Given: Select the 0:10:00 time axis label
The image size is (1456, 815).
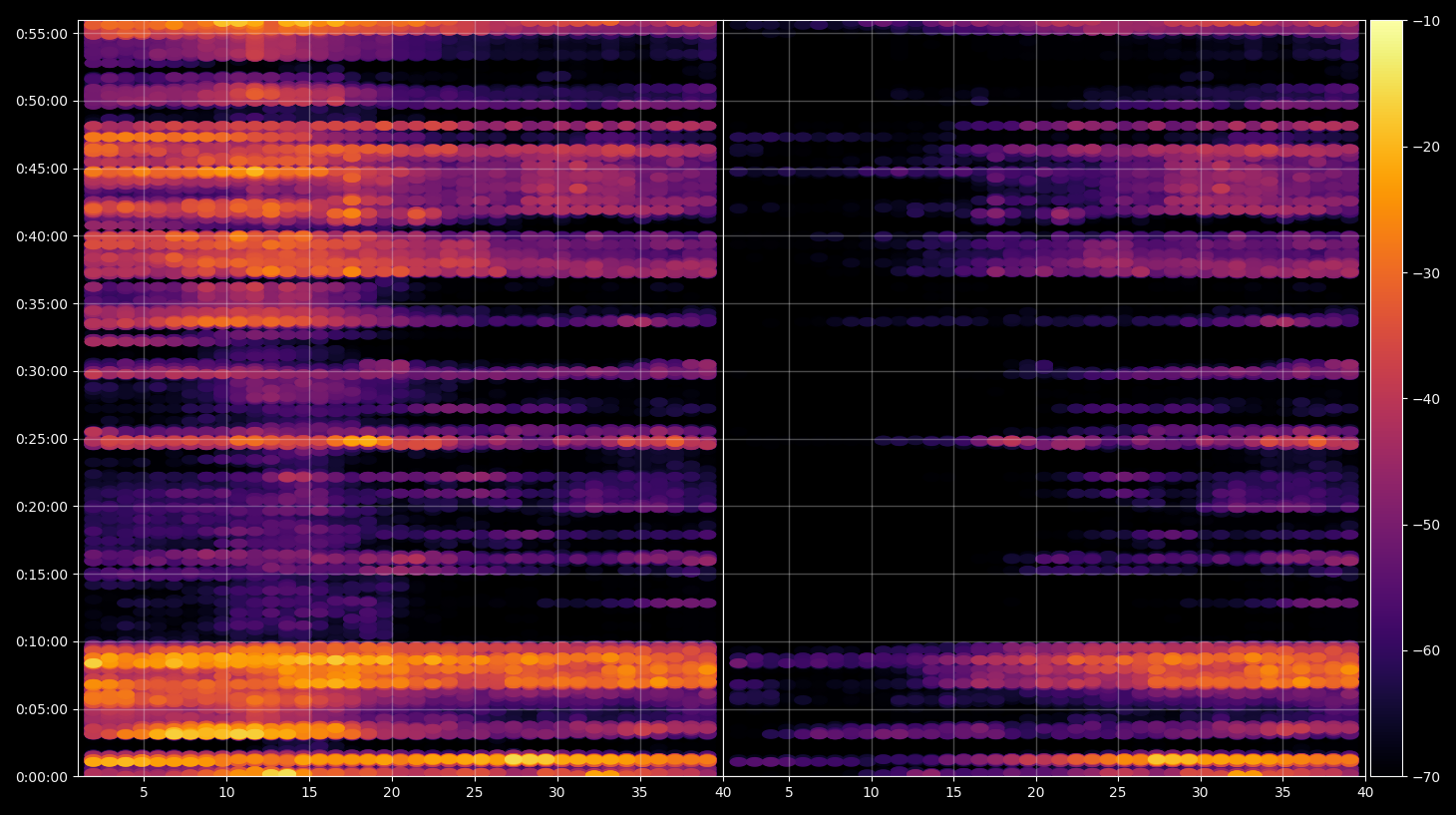Looking at the screenshot, I should click(x=42, y=641).
